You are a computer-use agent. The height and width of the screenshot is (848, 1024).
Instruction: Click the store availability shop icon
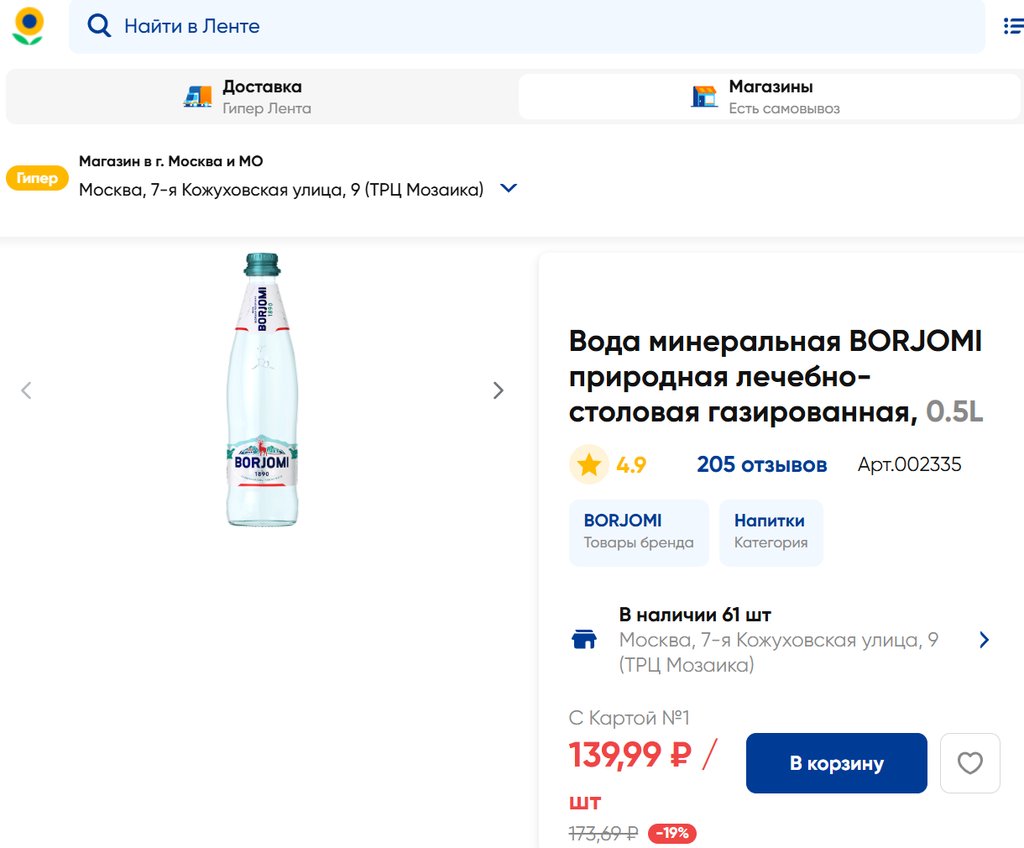click(584, 640)
